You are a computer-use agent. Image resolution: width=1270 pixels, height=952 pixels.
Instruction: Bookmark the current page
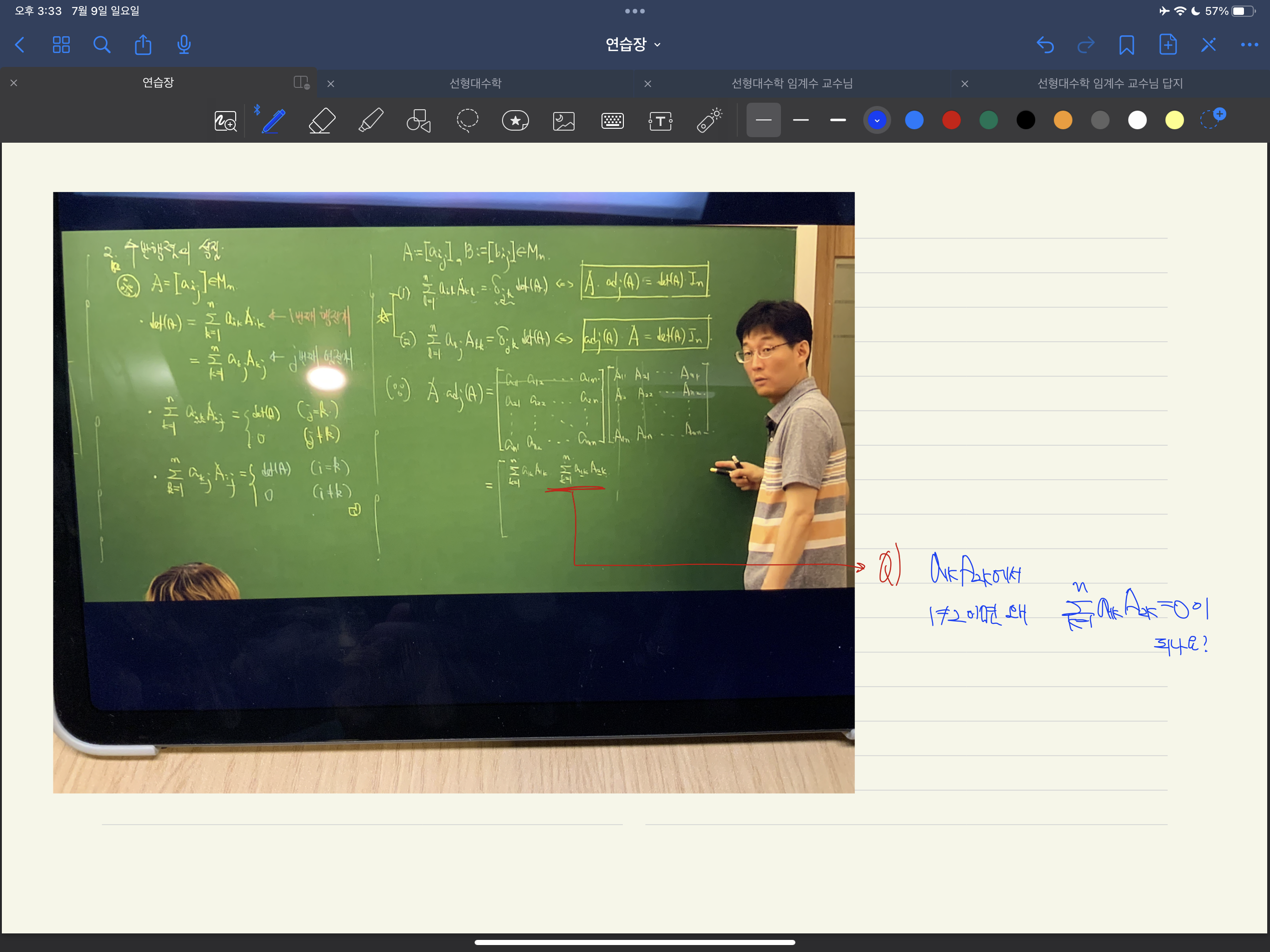pyautogui.click(x=1126, y=45)
